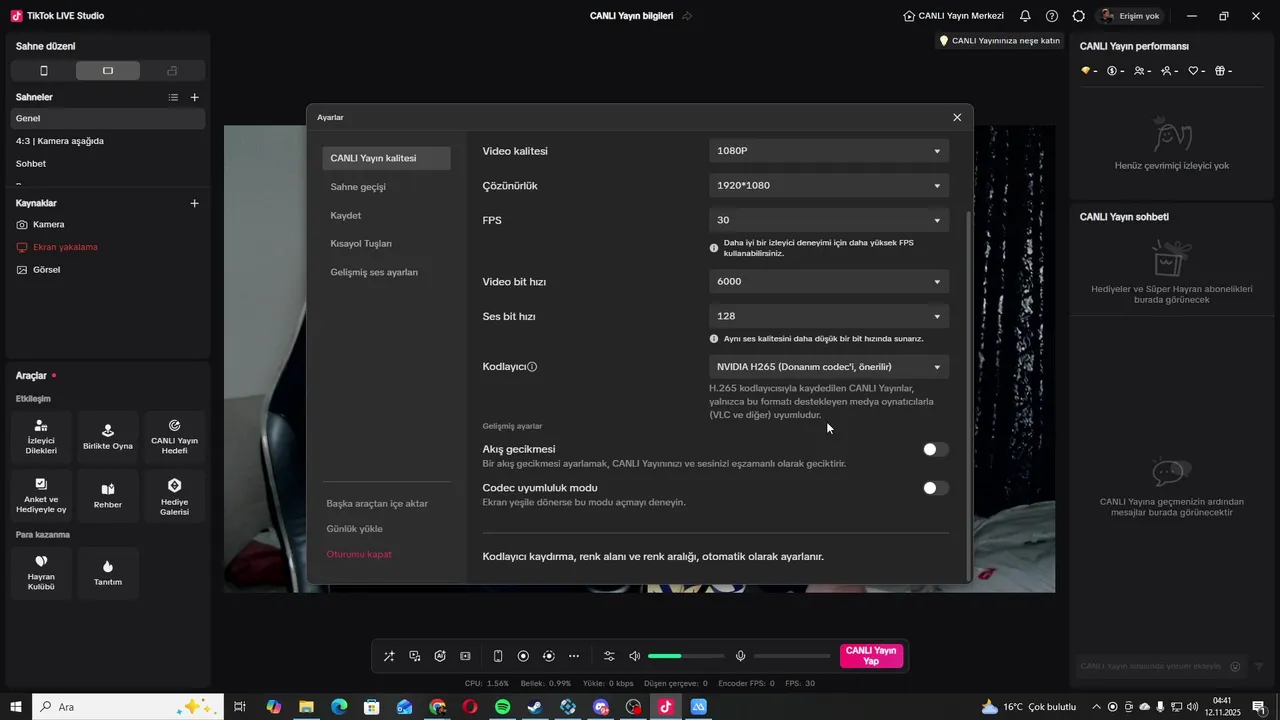Image resolution: width=1280 pixels, height=720 pixels.
Task: Open Anket ve Hediyeyle oy tool
Action: point(41,496)
